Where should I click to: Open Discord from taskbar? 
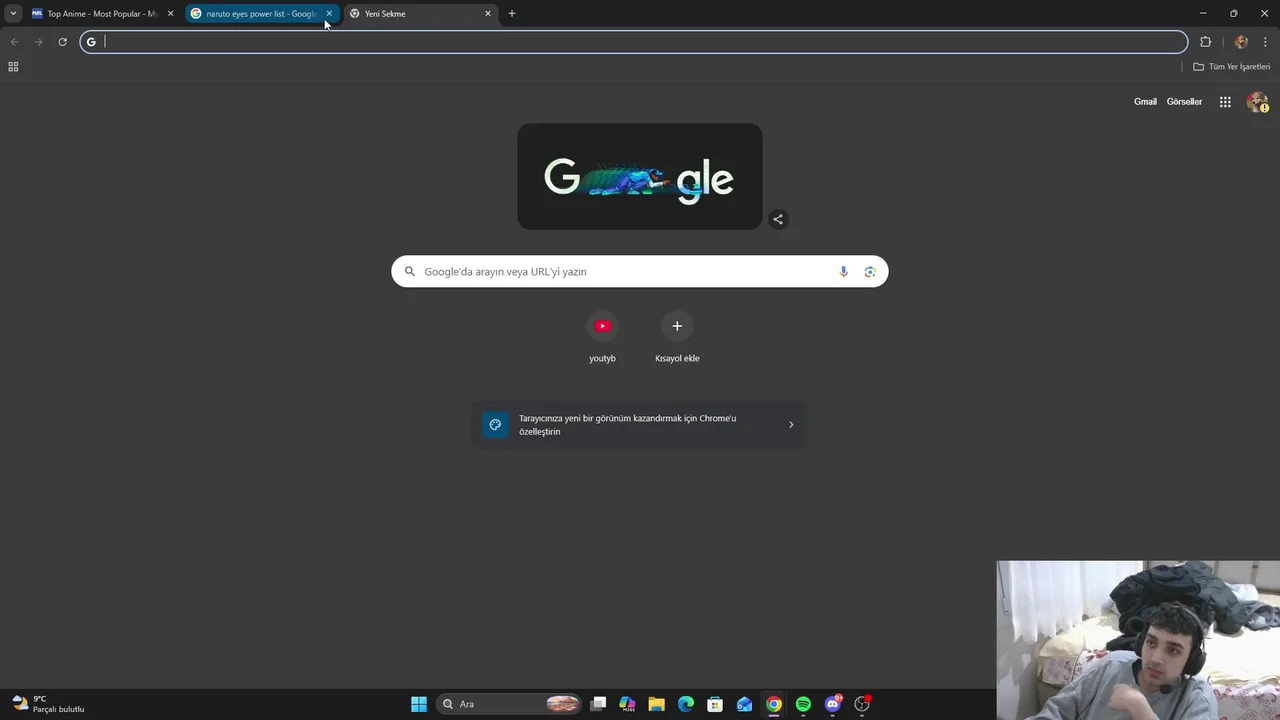(x=833, y=704)
